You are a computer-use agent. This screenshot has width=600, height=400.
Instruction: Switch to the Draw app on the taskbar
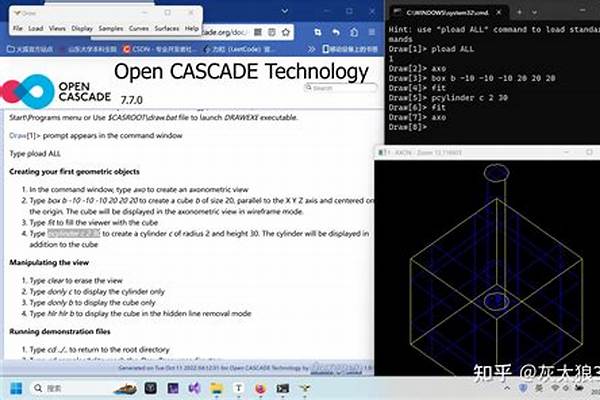pos(305,389)
